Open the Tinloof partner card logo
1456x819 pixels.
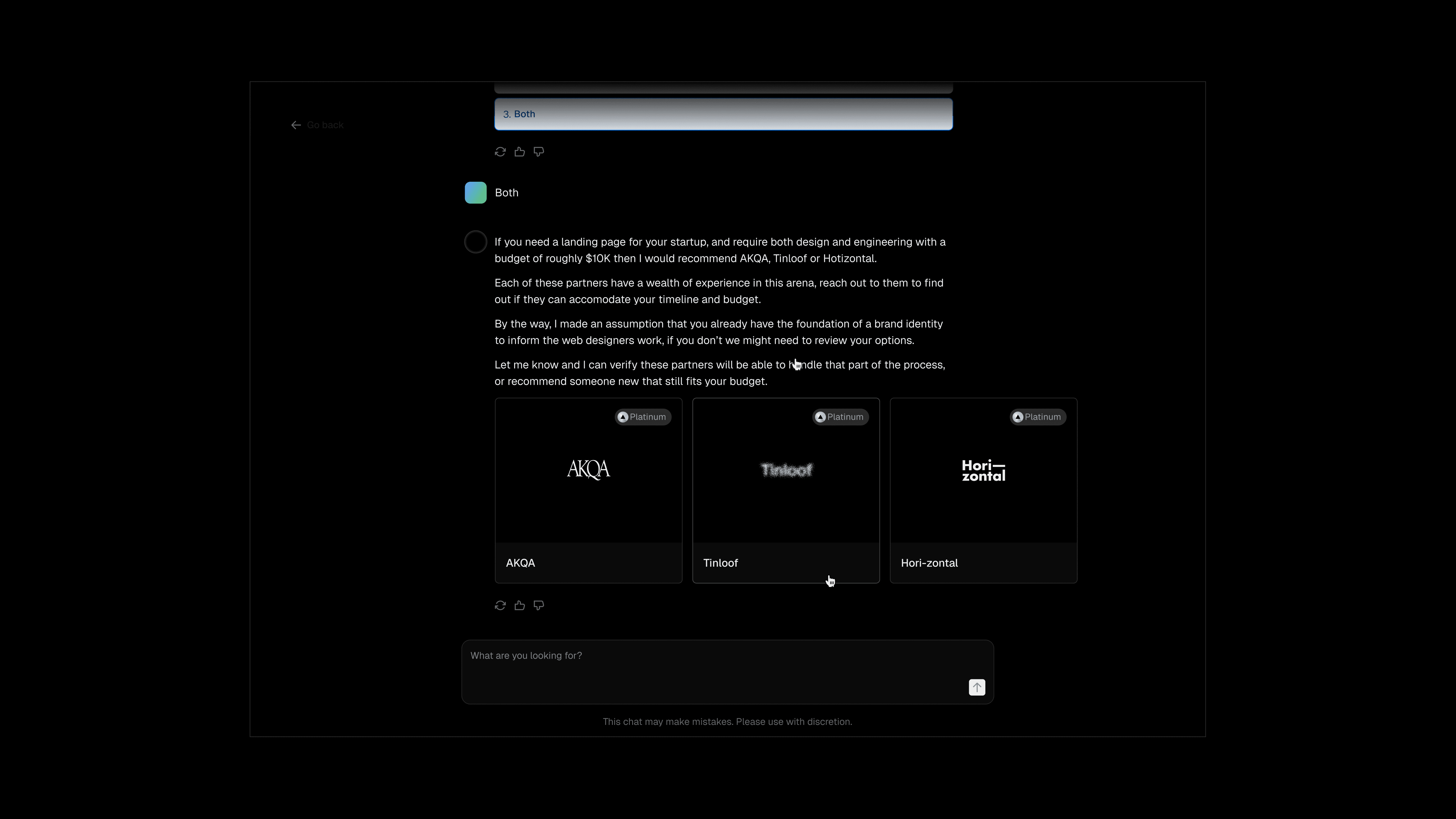(786, 470)
